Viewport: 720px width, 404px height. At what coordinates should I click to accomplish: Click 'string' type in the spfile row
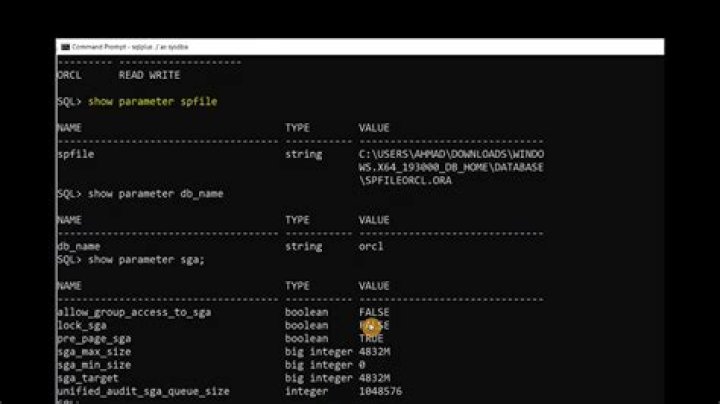[304, 154]
